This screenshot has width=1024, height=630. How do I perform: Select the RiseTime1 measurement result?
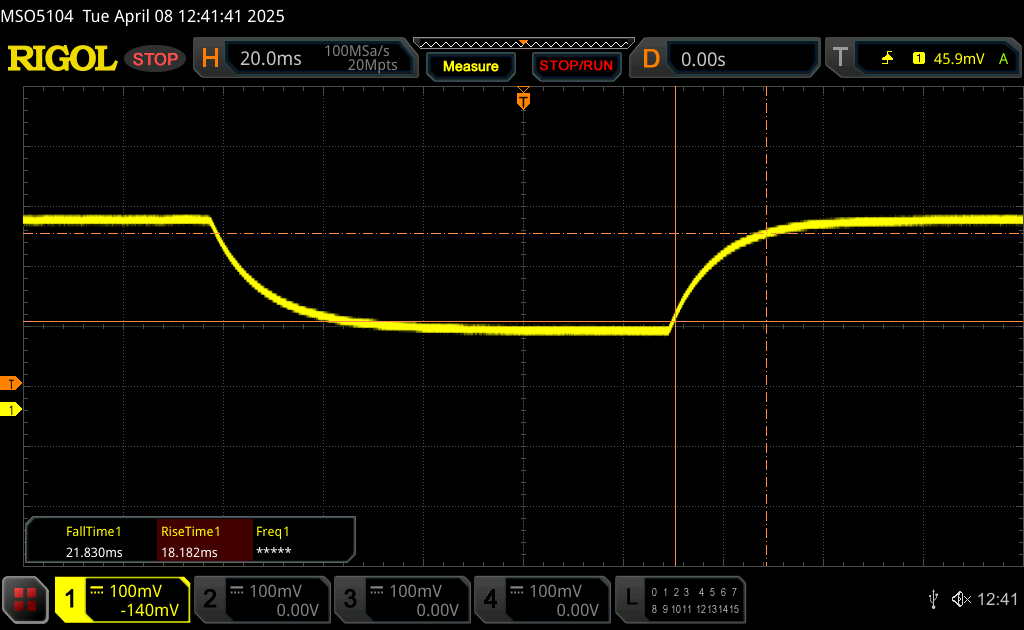tap(190, 542)
